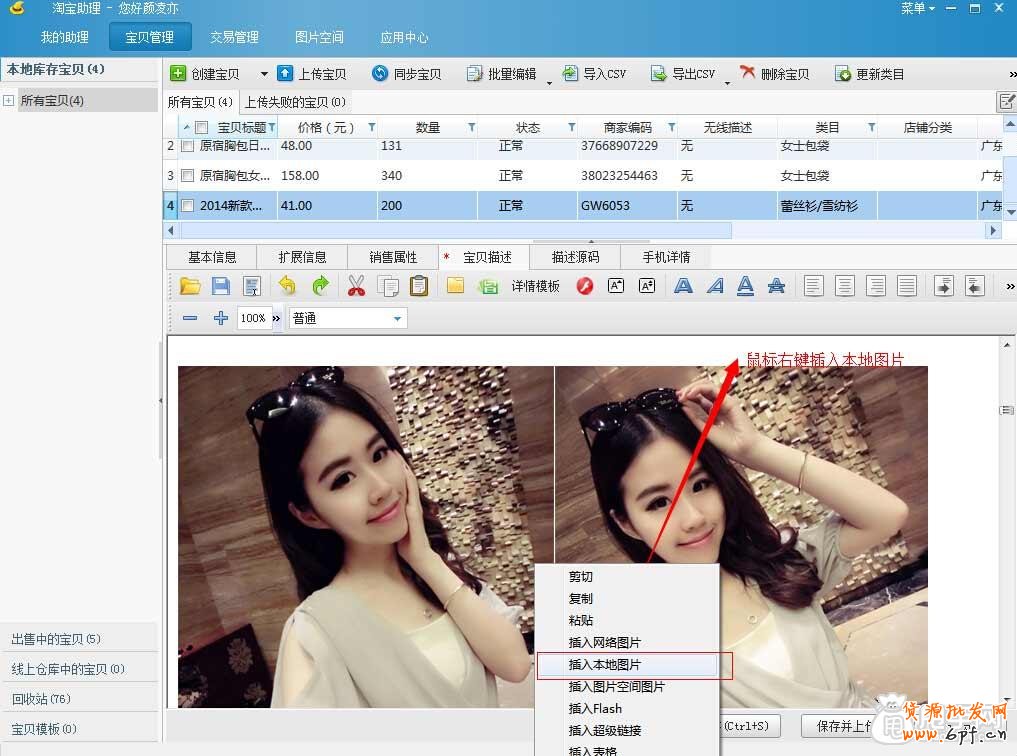Click the italic formatting icon
1017x756 pixels.
716,285
